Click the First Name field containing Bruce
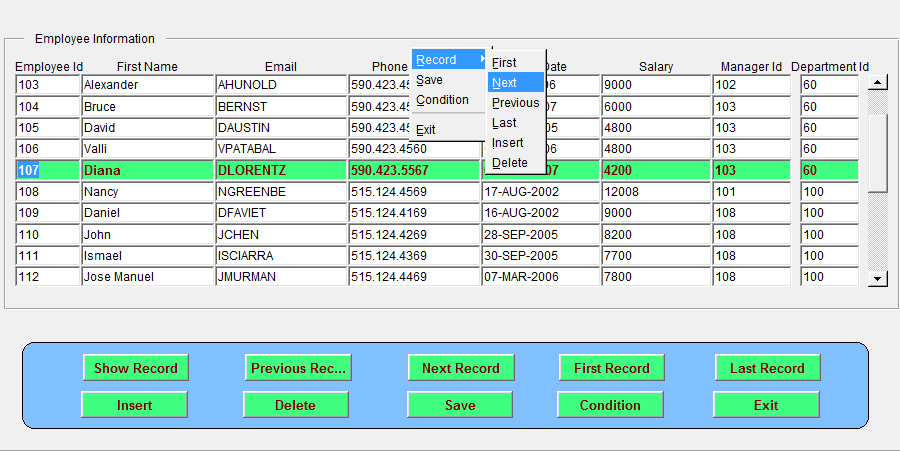The width and height of the screenshot is (900, 451). click(x=148, y=107)
